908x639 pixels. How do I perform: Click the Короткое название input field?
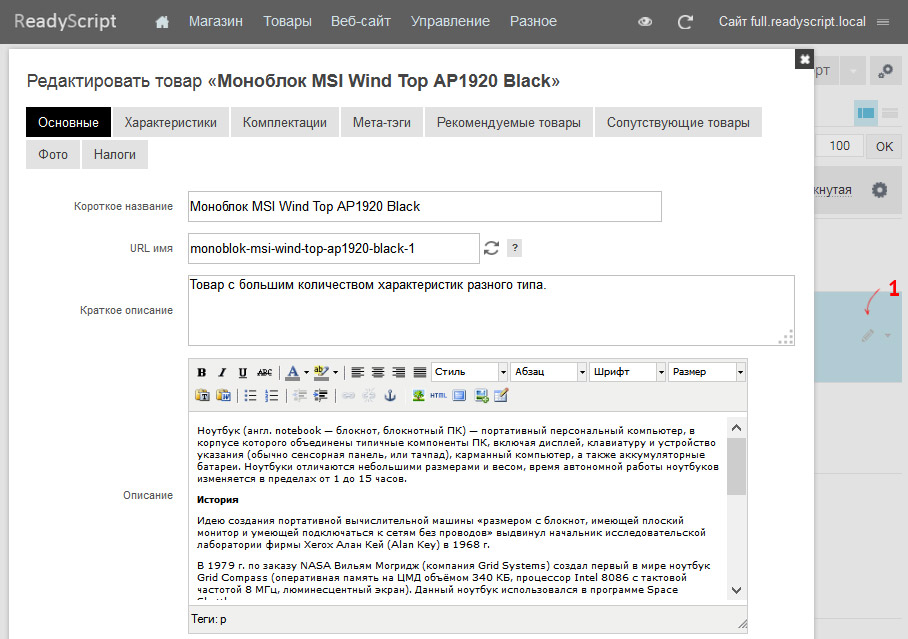(x=424, y=206)
